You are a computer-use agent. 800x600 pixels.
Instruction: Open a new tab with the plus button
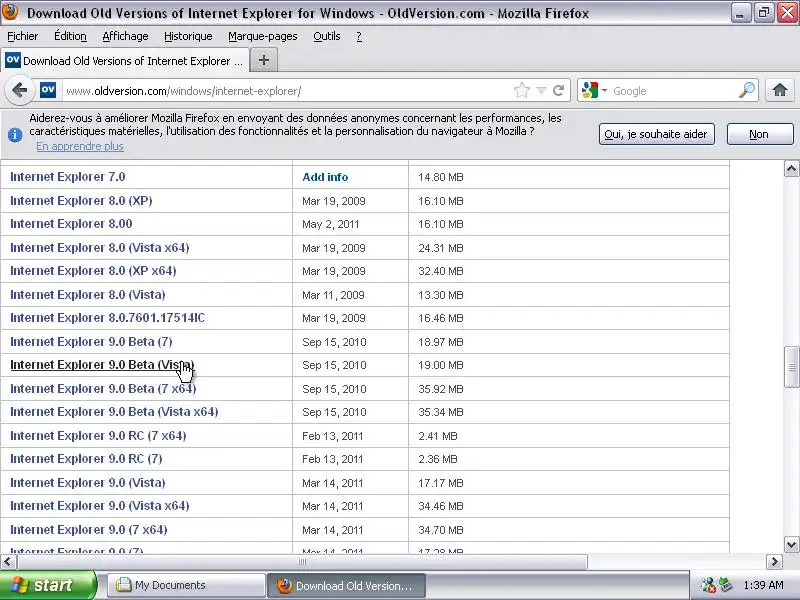[264, 60]
